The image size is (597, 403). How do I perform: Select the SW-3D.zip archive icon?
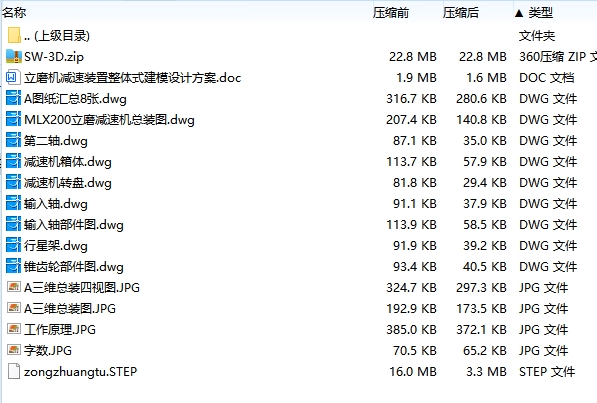[14, 56]
